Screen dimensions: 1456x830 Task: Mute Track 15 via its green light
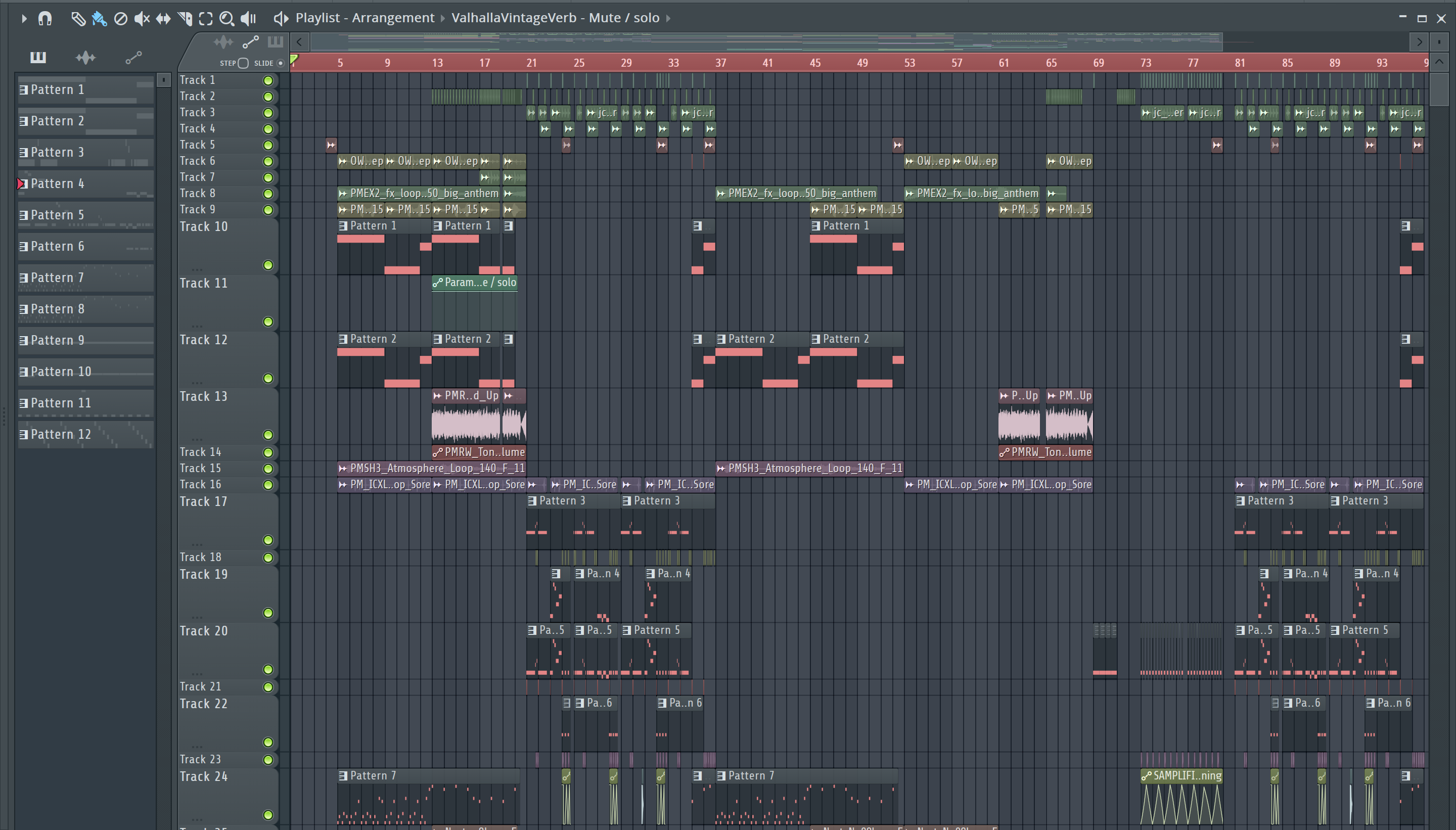[x=268, y=469]
